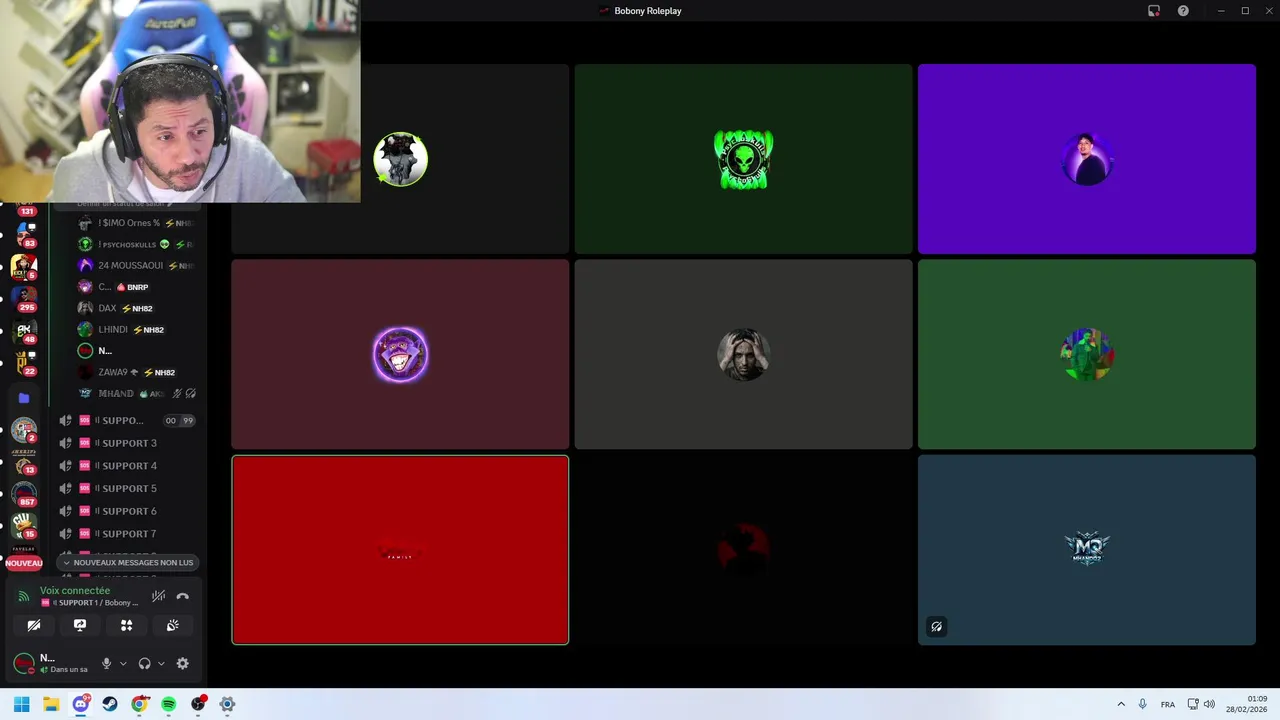Open the server with 83 badge

pos(24,235)
